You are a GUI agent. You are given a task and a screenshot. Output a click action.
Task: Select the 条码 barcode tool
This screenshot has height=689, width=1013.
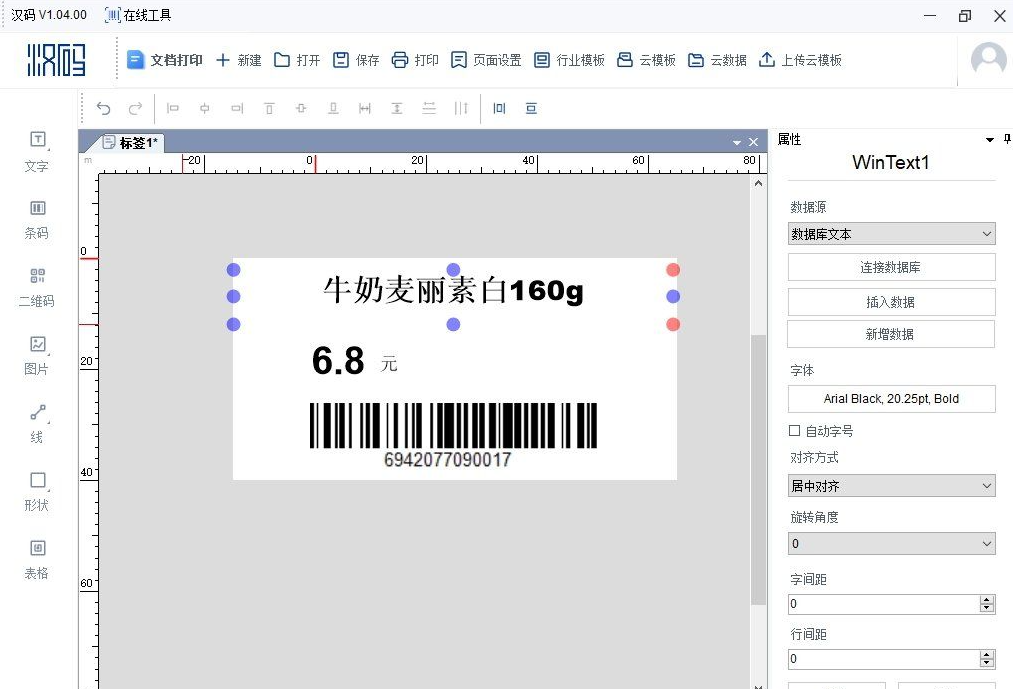tap(37, 218)
